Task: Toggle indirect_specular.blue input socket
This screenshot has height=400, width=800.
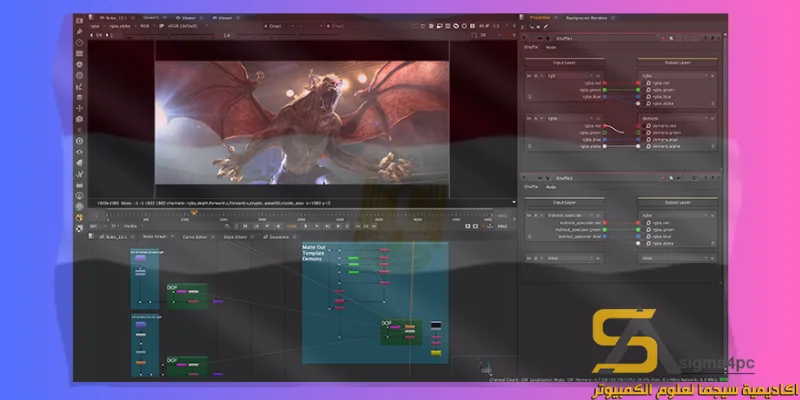Action: [605, 237]
